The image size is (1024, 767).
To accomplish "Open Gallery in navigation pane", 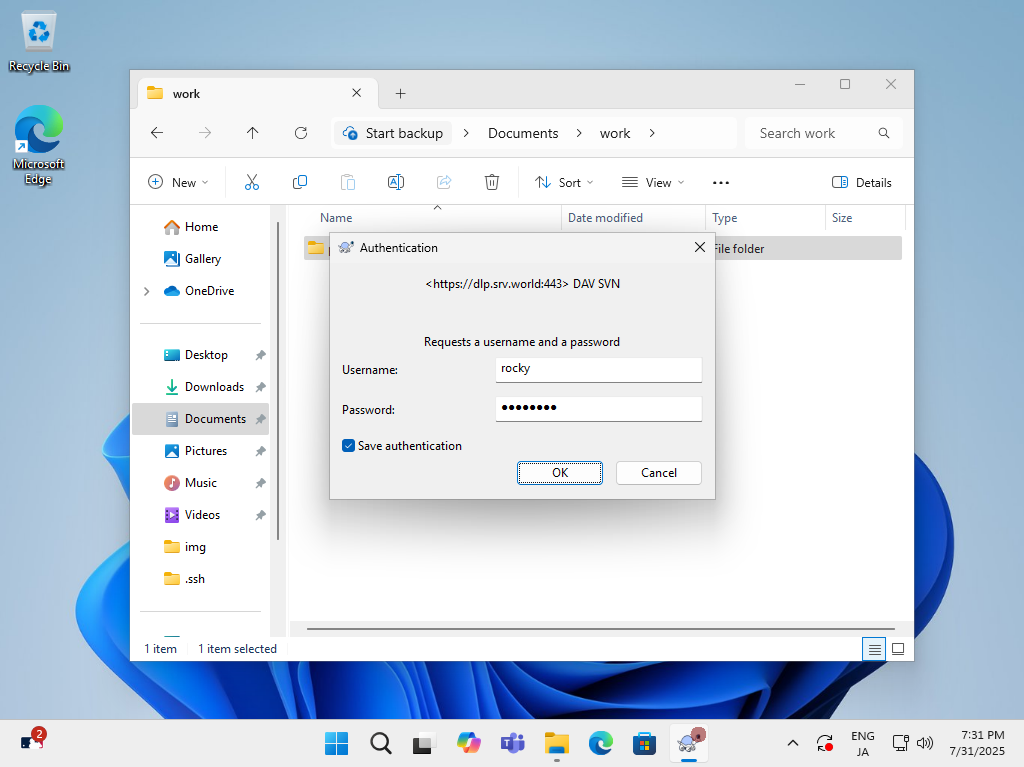I will 200,259.
